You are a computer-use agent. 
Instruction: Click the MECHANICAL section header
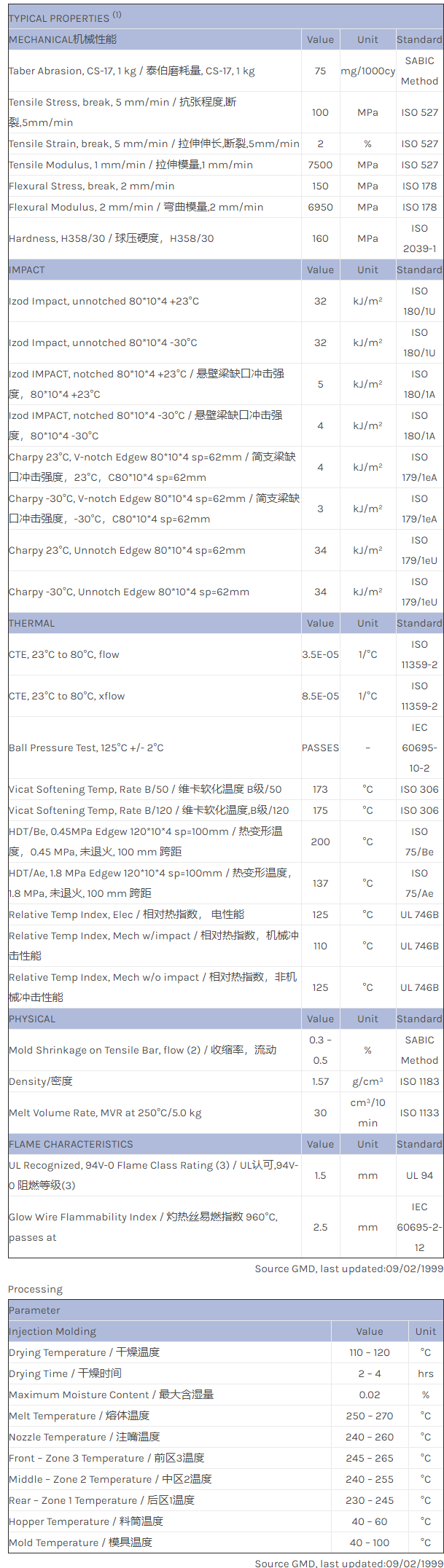click(x=63, y=39)
